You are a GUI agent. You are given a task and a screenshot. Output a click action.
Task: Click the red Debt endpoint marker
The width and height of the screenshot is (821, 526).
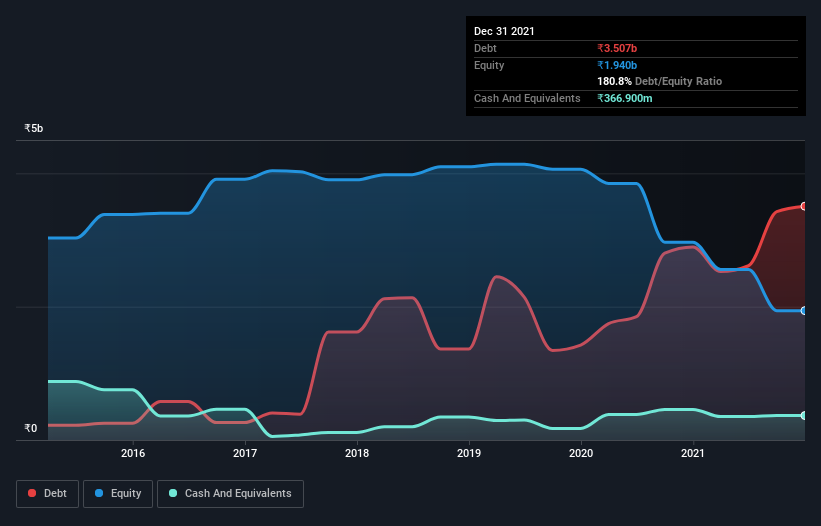click(x=804, y=206)
